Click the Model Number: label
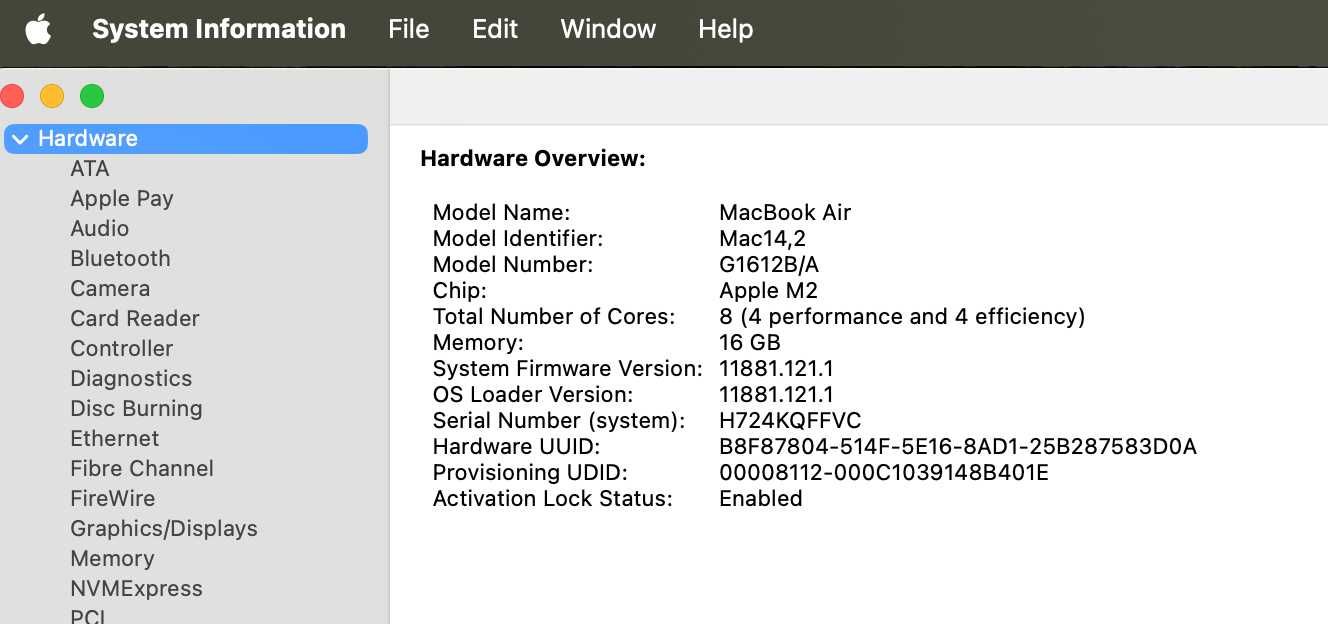This screenshot has height=624, width=1328. click(x=513, y=264)
